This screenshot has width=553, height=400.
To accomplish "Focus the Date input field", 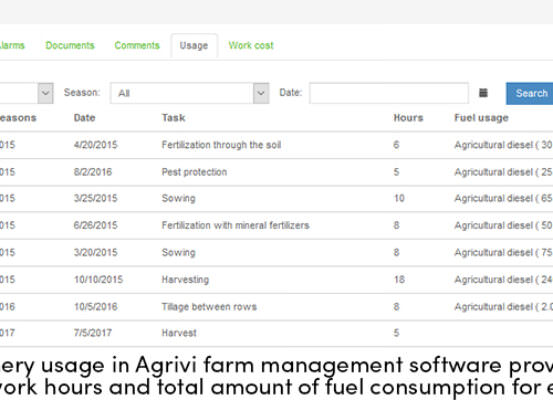I will [389, 93].
